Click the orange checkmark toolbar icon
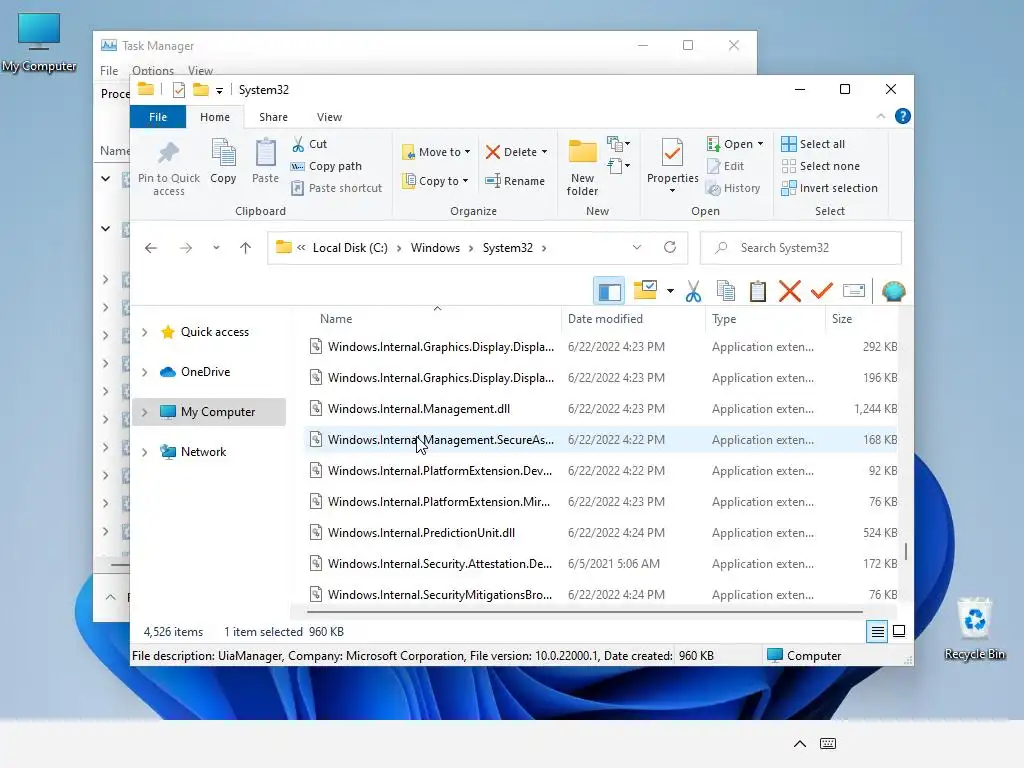The image size is (1024, 768). (x=822, y=291)
